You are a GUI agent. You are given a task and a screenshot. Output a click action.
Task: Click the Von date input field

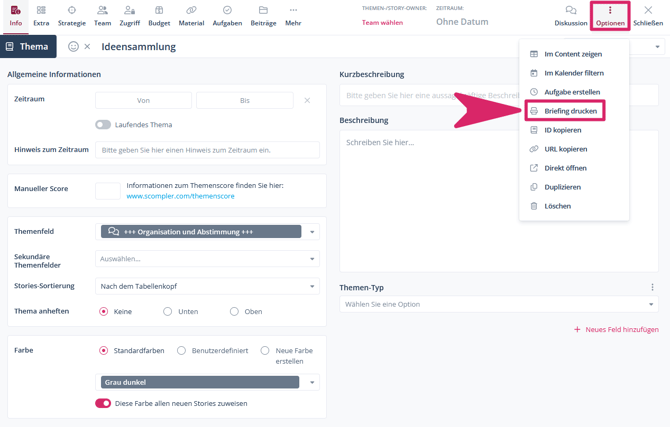tap(143, 100)
